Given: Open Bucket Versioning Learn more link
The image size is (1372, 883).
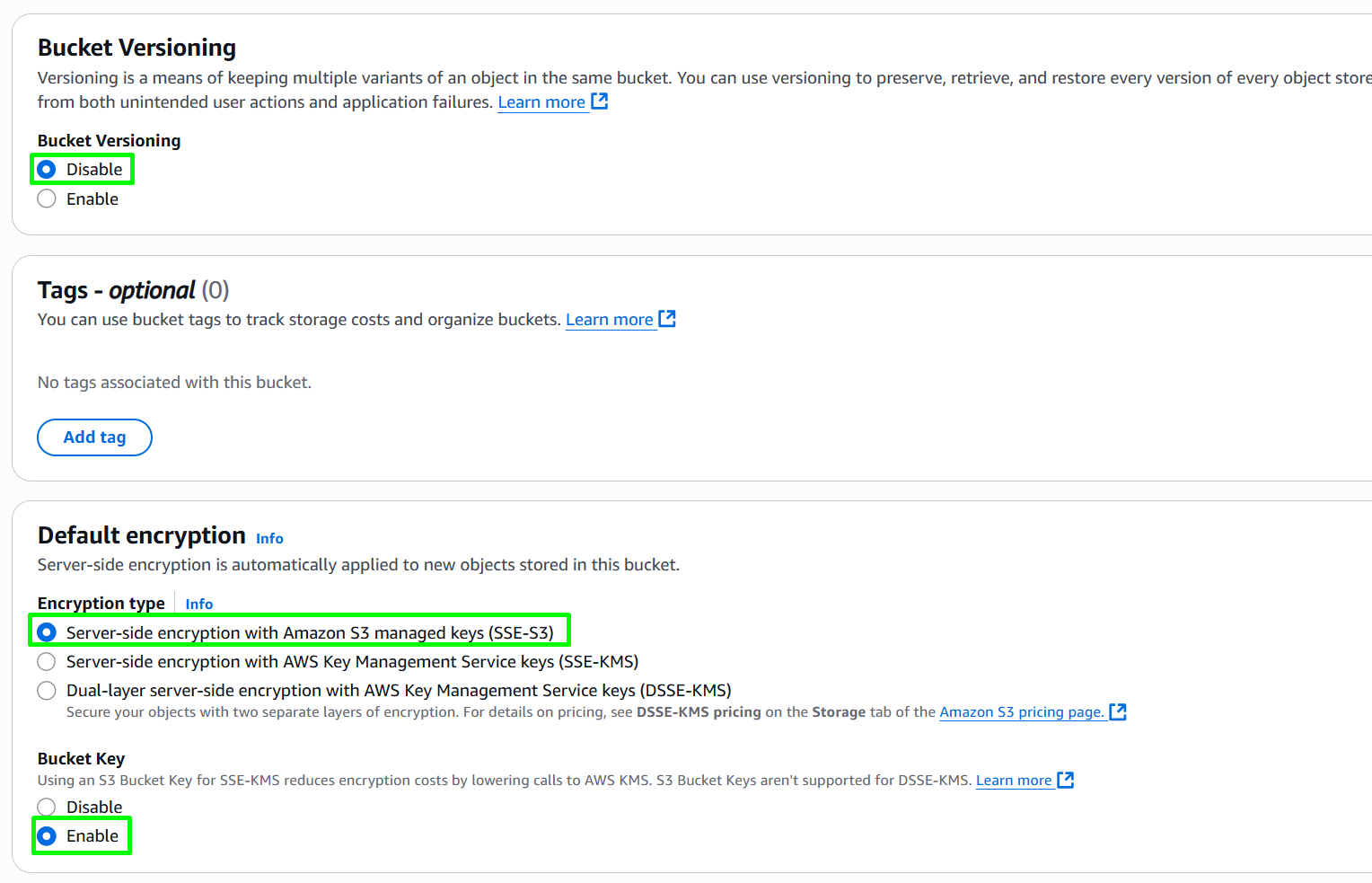Looking at the screenshot, I should point(541,102).
